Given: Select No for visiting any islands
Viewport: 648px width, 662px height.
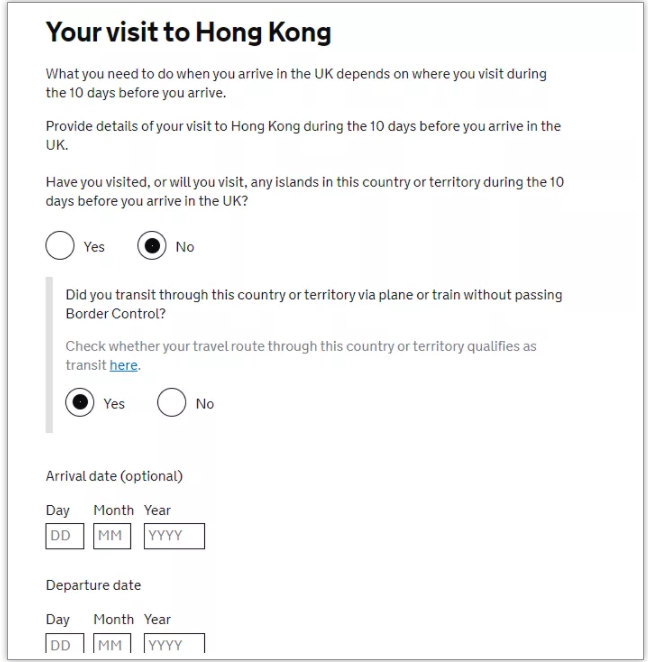Looking at the screenshot, I should click(152, 246).
